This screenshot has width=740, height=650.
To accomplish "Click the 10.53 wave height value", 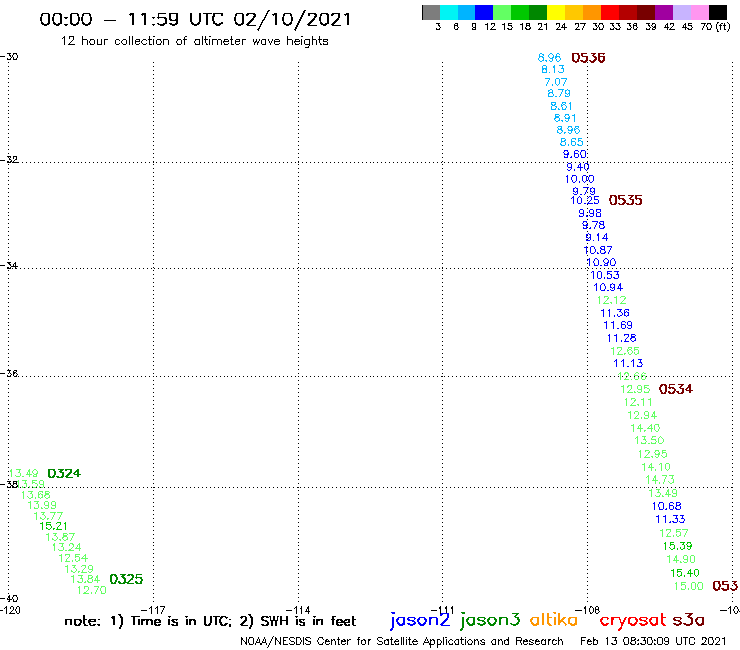I will 605,275.
